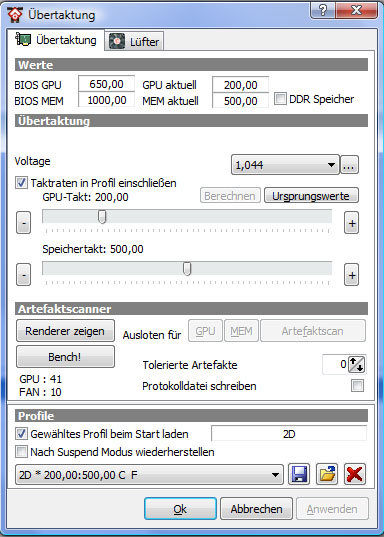Enable Nach Suspend Modus wiederherstellen
Viewport: 384px width, 537px height.
[x=21, y=452]
